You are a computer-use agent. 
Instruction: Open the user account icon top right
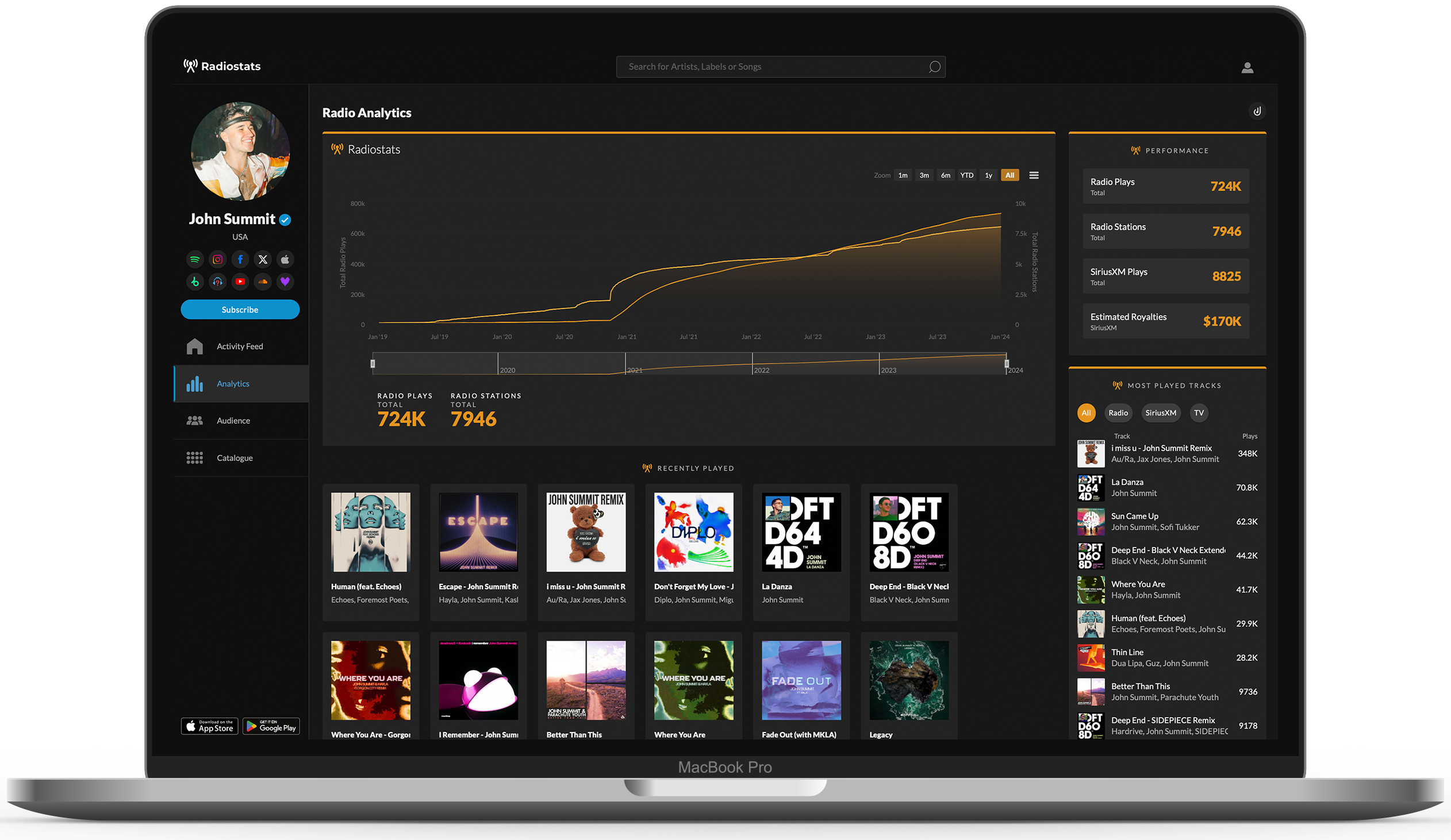[1247, 68]
